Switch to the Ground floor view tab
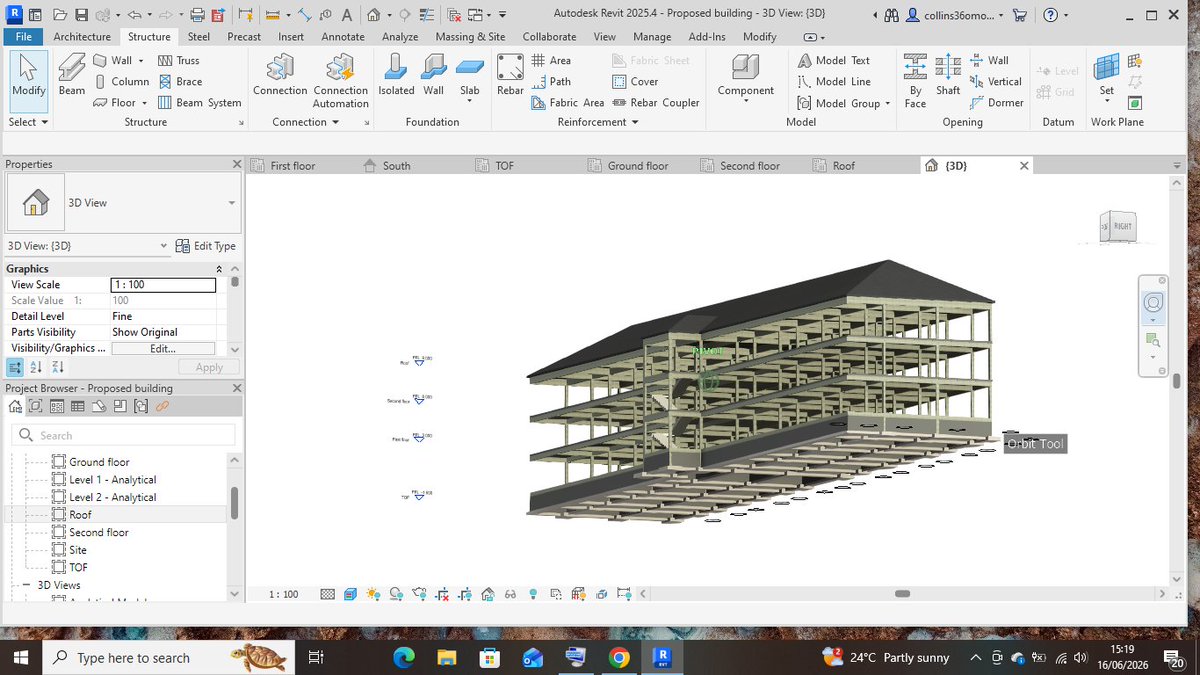1200x675 pixels. [638, 166]
